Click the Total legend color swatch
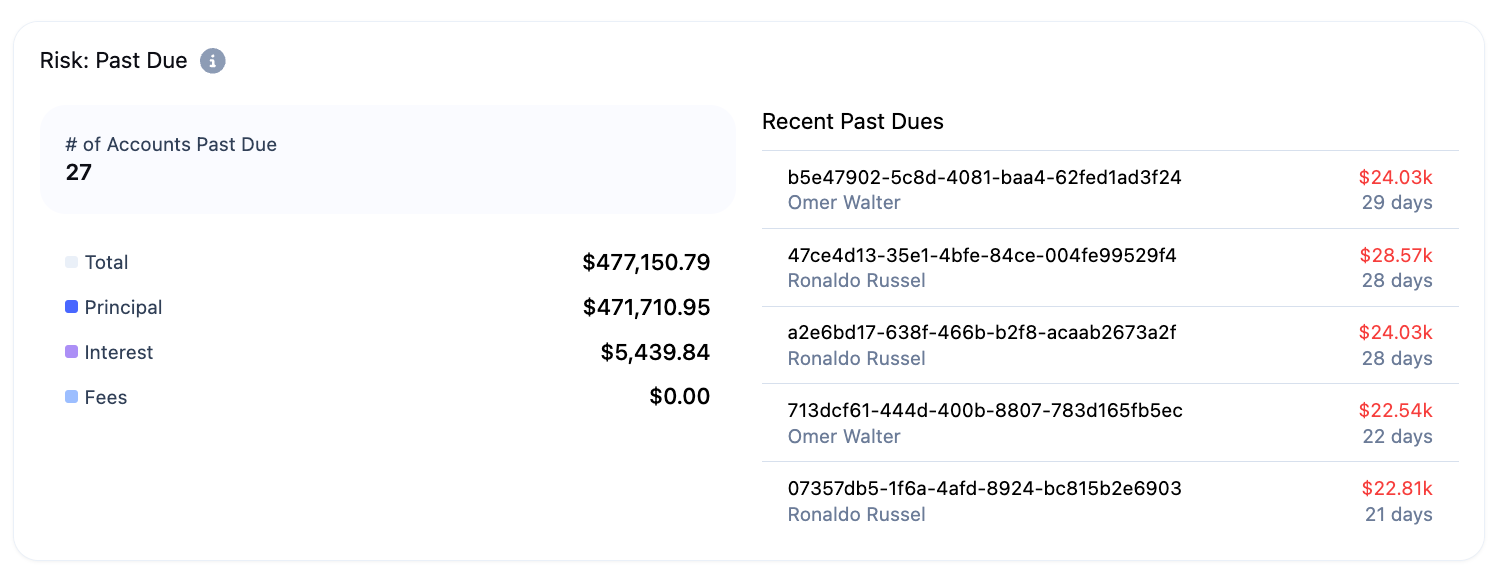This screenshot has width=1506, height=574. click(x=71, y=262)
